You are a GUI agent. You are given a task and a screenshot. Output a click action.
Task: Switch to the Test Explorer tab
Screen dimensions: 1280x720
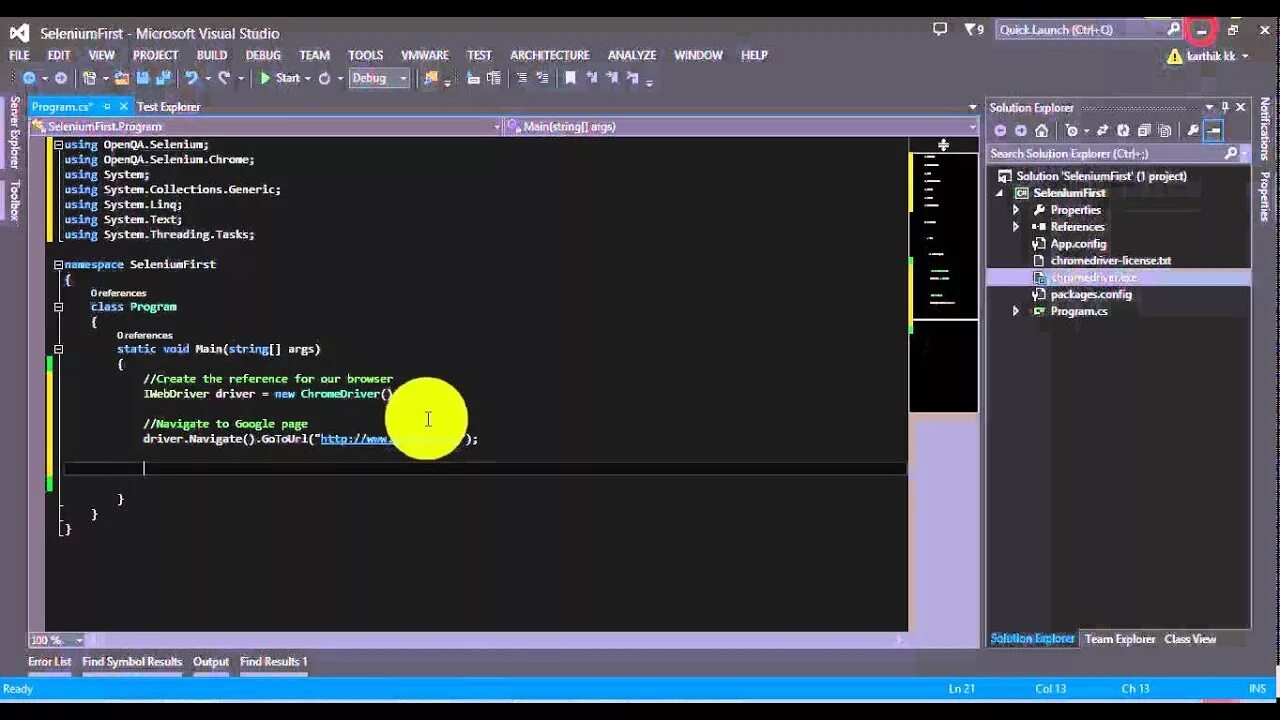168,106
